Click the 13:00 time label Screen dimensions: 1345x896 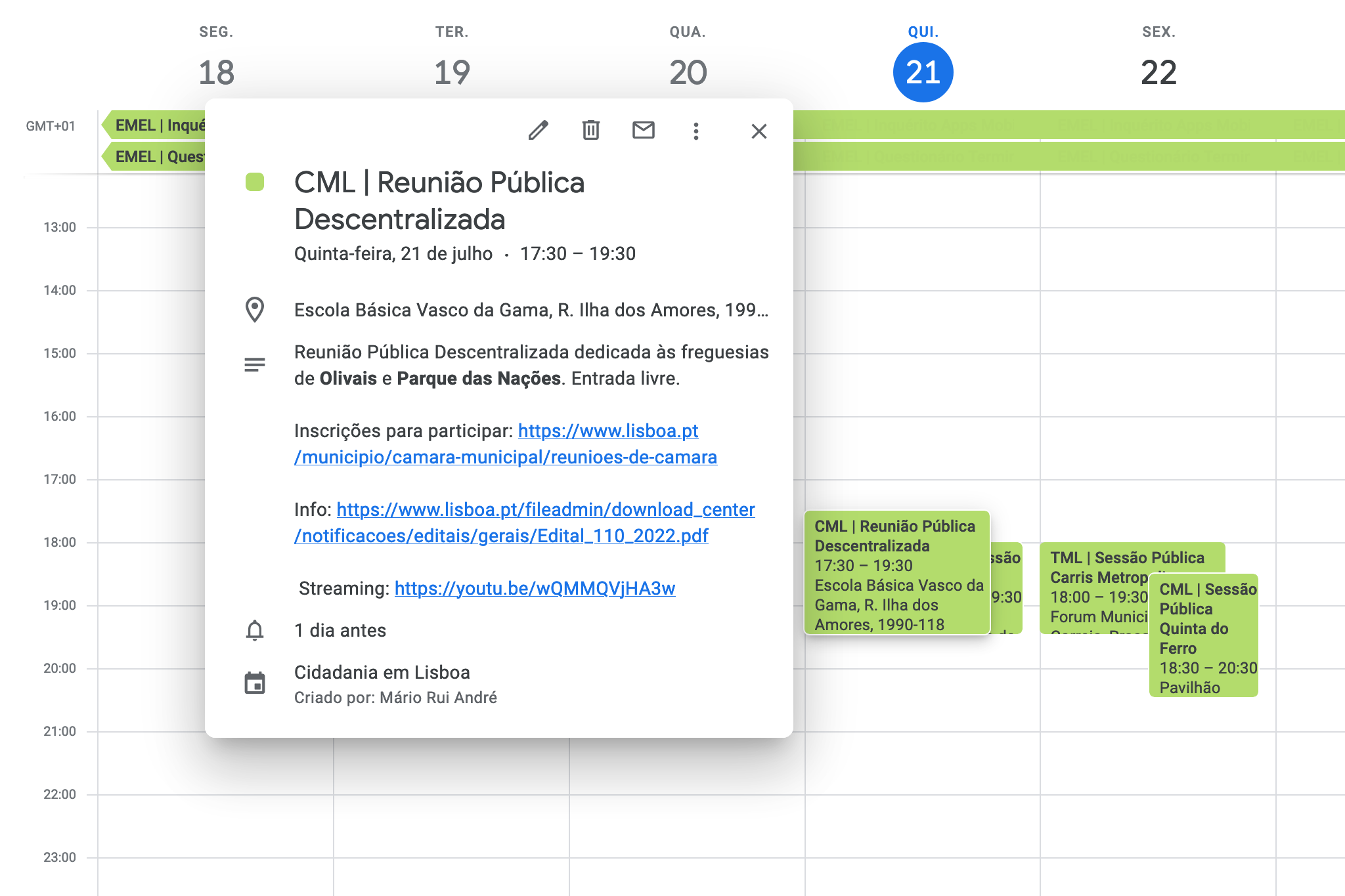click(60, 227)
